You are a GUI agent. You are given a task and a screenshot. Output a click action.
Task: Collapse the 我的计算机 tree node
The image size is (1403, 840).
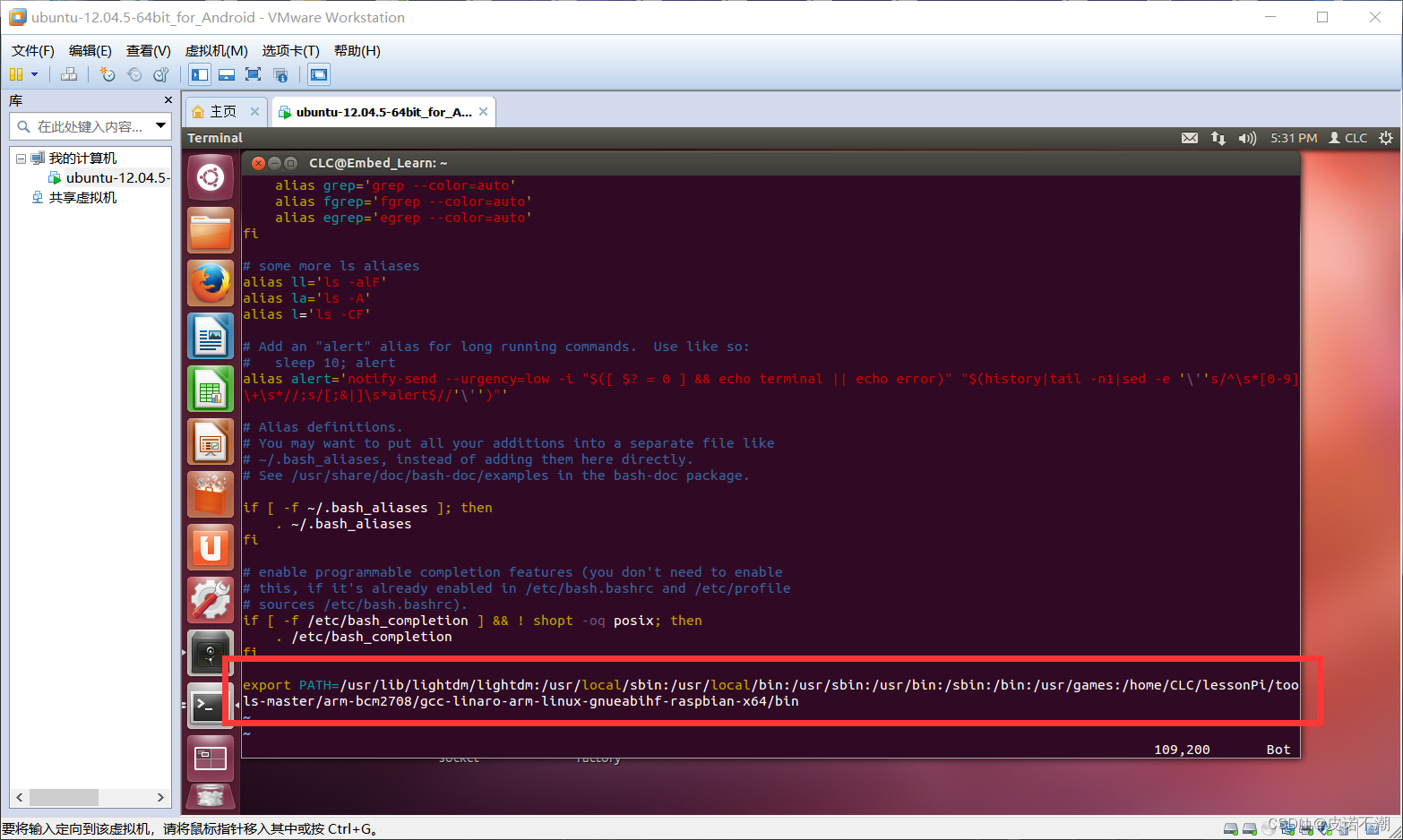pyautogui.click(x=21, y=159)
